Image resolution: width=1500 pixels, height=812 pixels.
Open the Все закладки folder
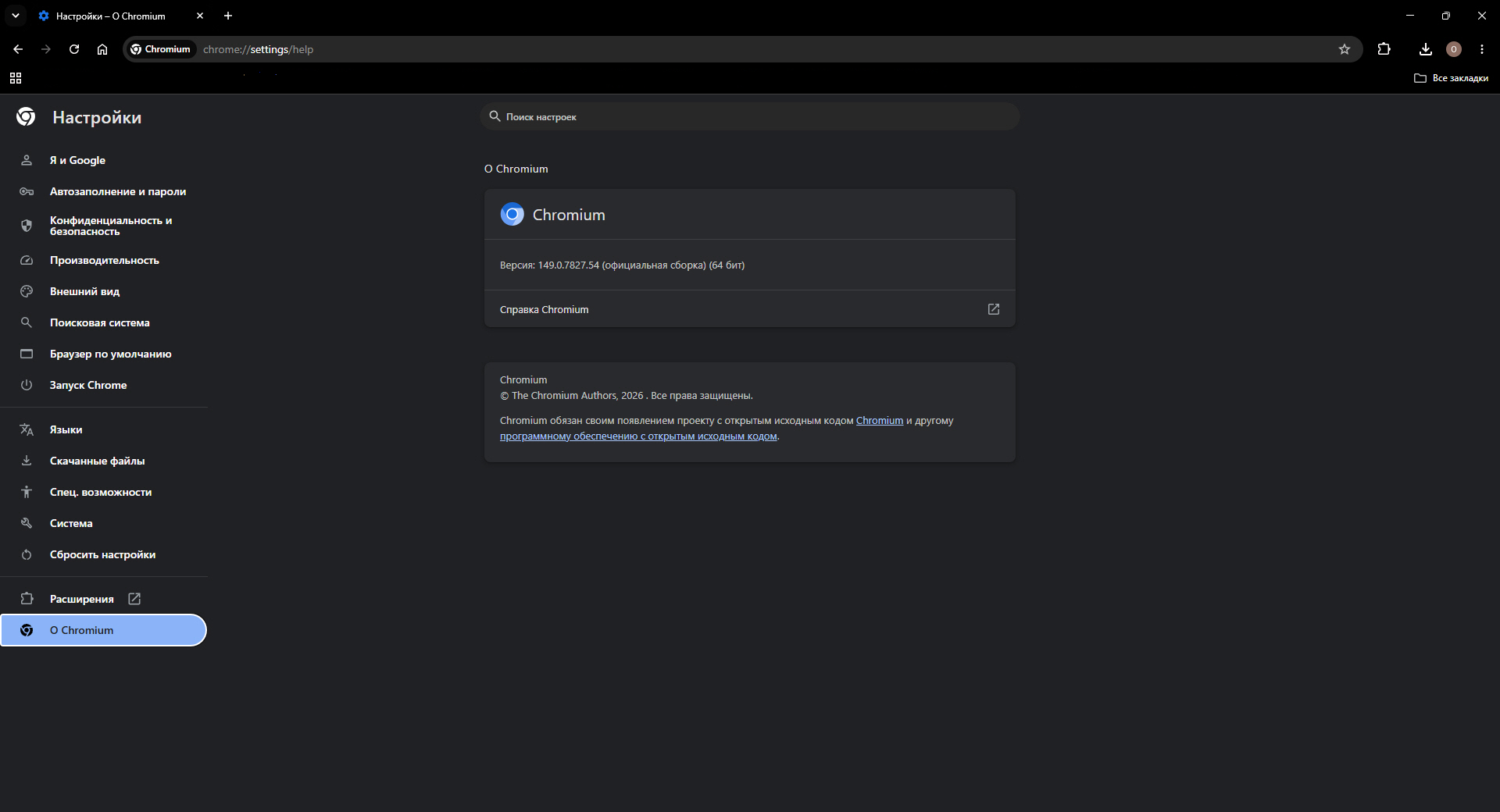1451,78
